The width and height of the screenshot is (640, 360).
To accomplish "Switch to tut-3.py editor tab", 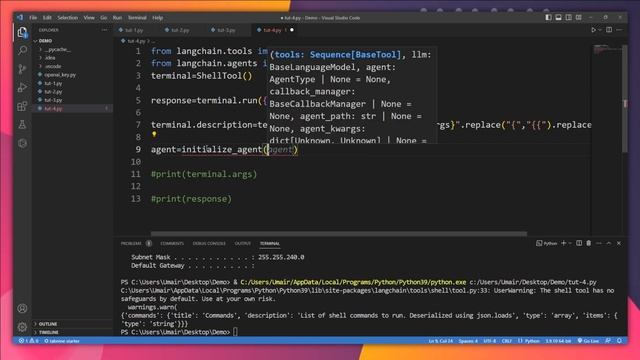I will pos(227,30).
